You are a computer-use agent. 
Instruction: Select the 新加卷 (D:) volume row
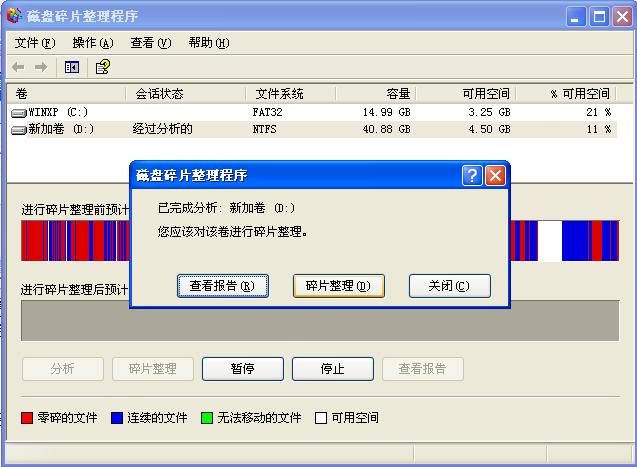click(313, 130)
